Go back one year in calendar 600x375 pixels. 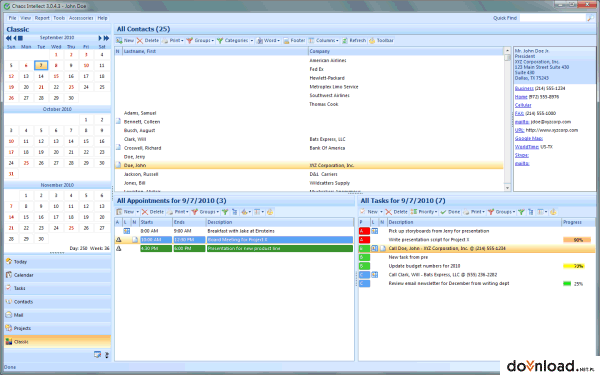tap(8, 38)
